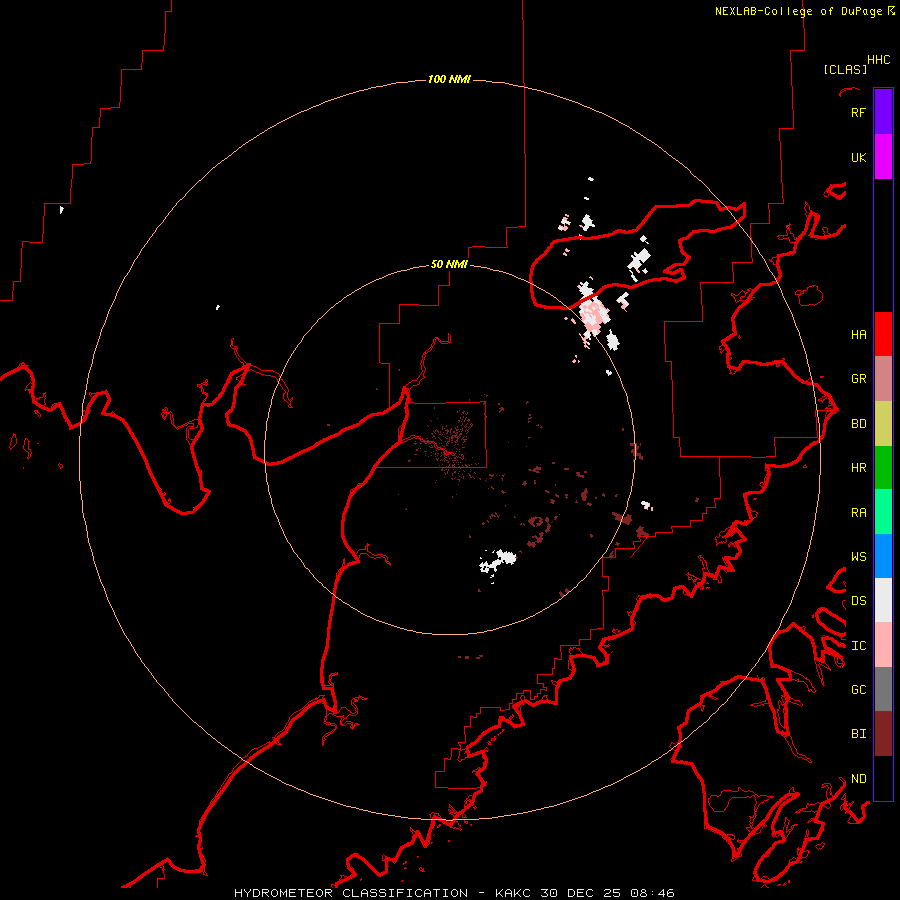900x900 pixels.
Task: Select the gray GC ground clutter swatch
Action: 883,689
